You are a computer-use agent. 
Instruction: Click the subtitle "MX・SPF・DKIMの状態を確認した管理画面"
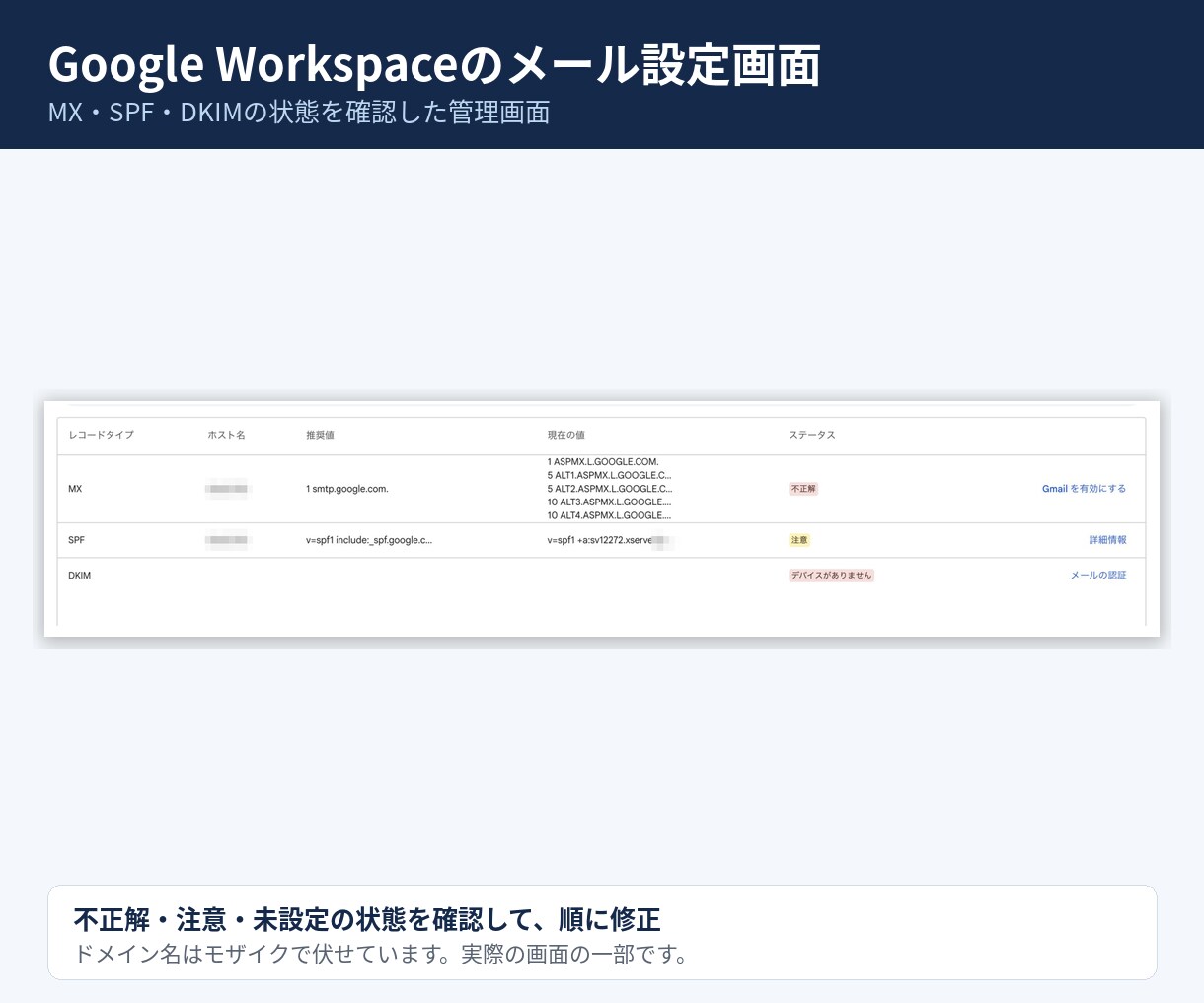[299, 113]
